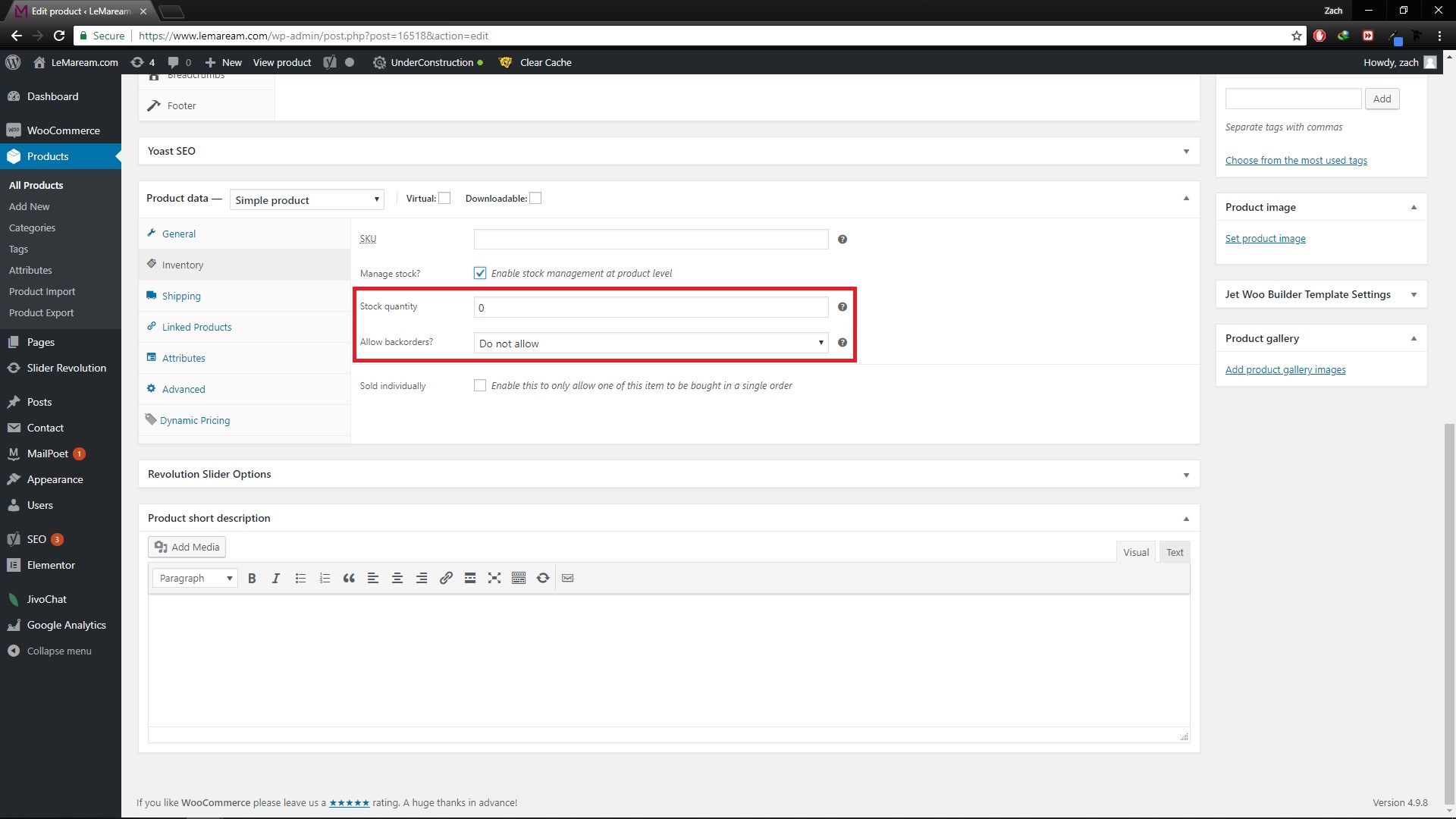
Task: Click the SKU help tooltip icon
Action: [843, 240]
